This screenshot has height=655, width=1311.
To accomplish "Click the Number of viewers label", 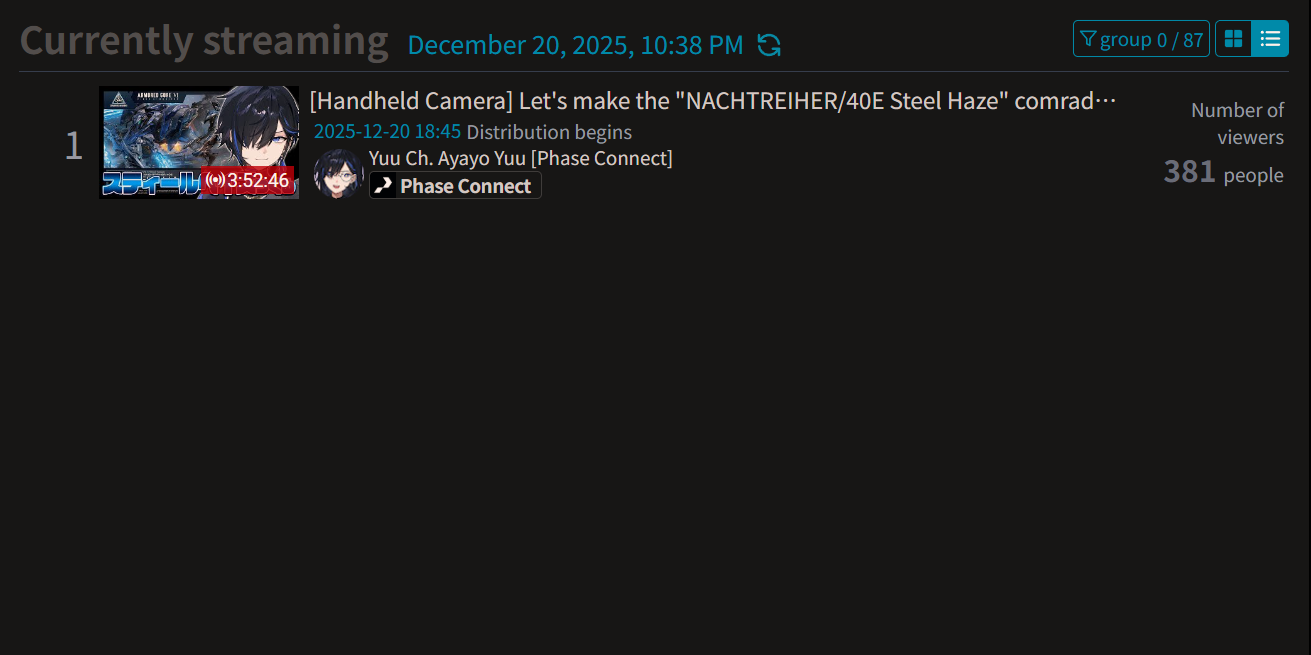I will (1237, 123).
